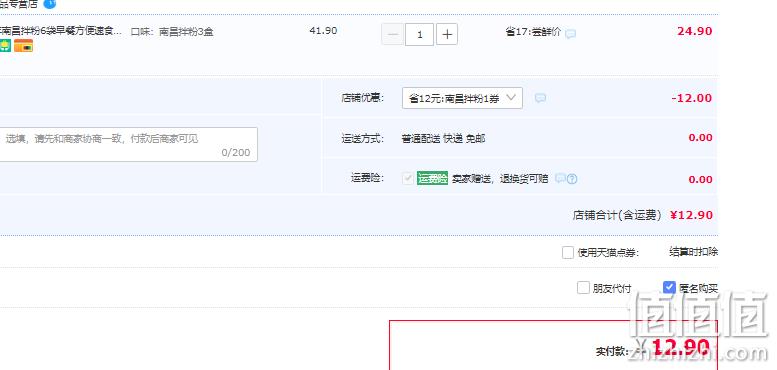Click the green flower service badge under the product

pyautogui.click(x=5, y=46)
